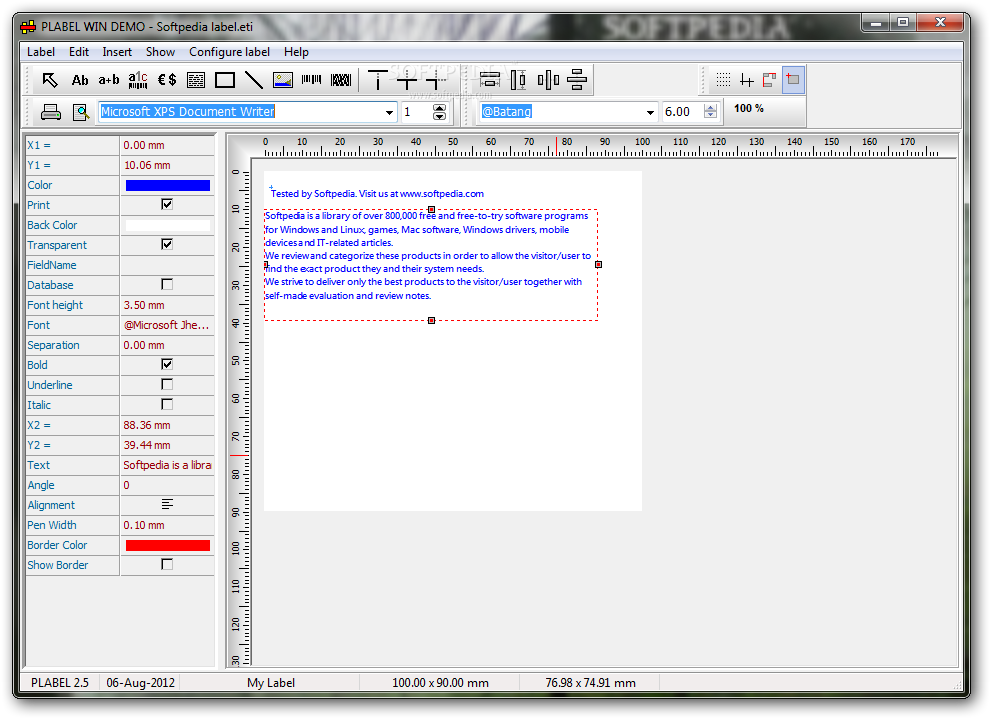This screenshot has height=719, width=991.
Task: Click the red Border Color swatch
Action: tap(167, 545)
